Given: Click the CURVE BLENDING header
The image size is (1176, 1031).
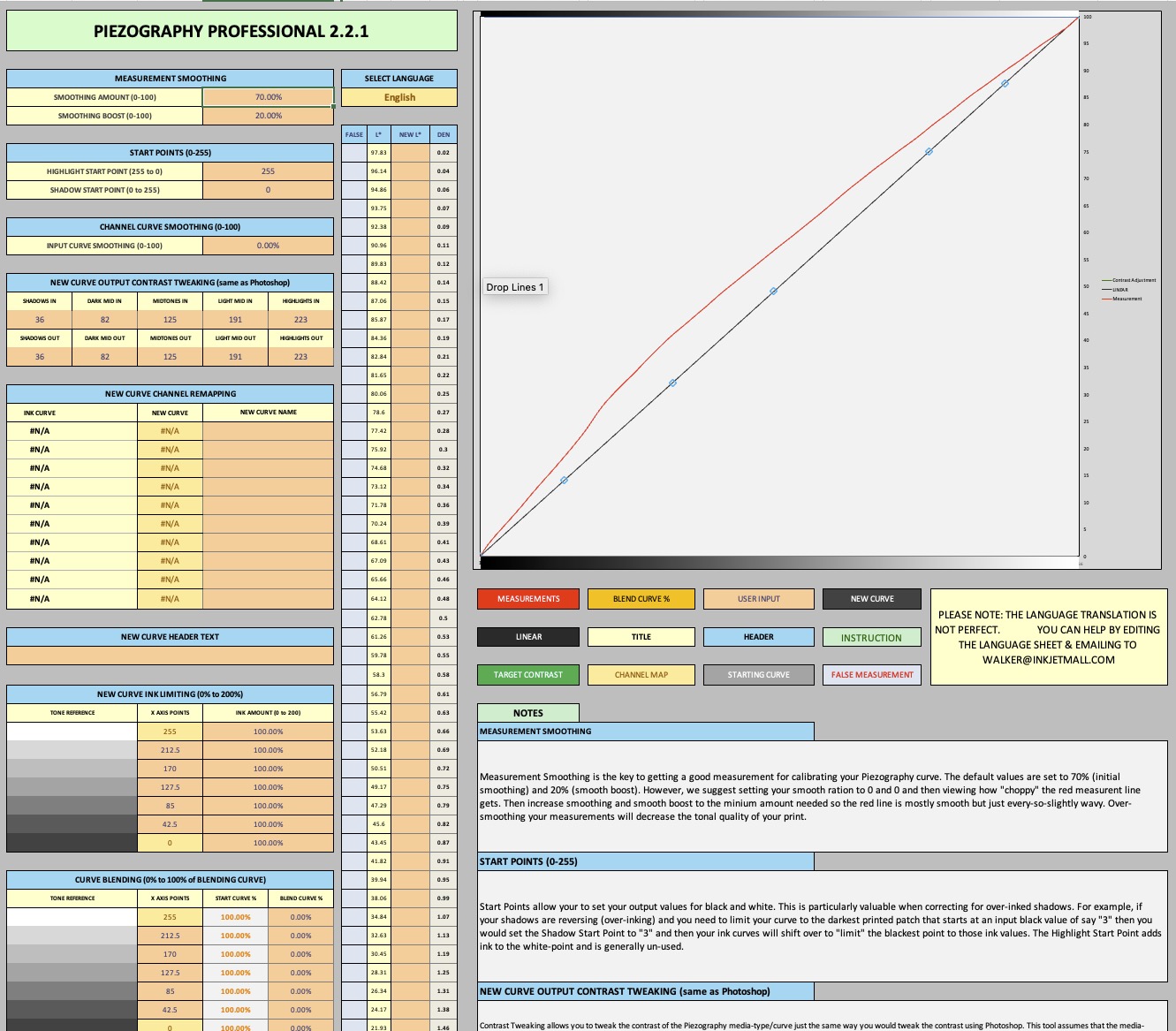Looking at the screenshot, I should coord(171,880).
